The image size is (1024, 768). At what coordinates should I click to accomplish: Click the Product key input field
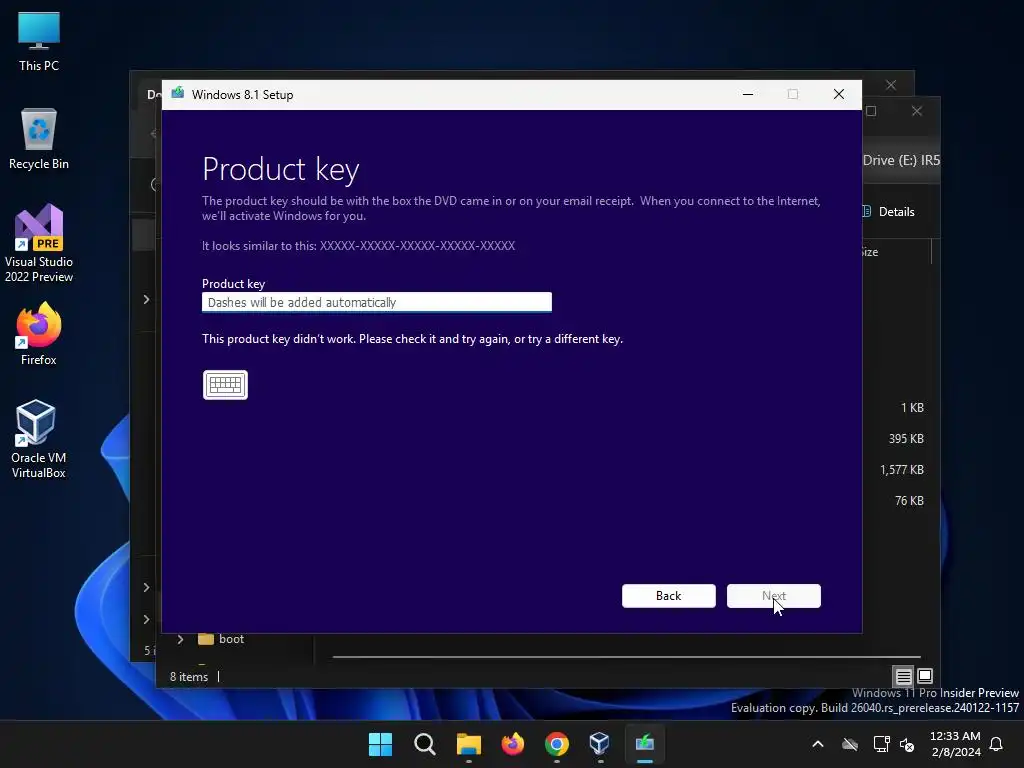(377, 302)
